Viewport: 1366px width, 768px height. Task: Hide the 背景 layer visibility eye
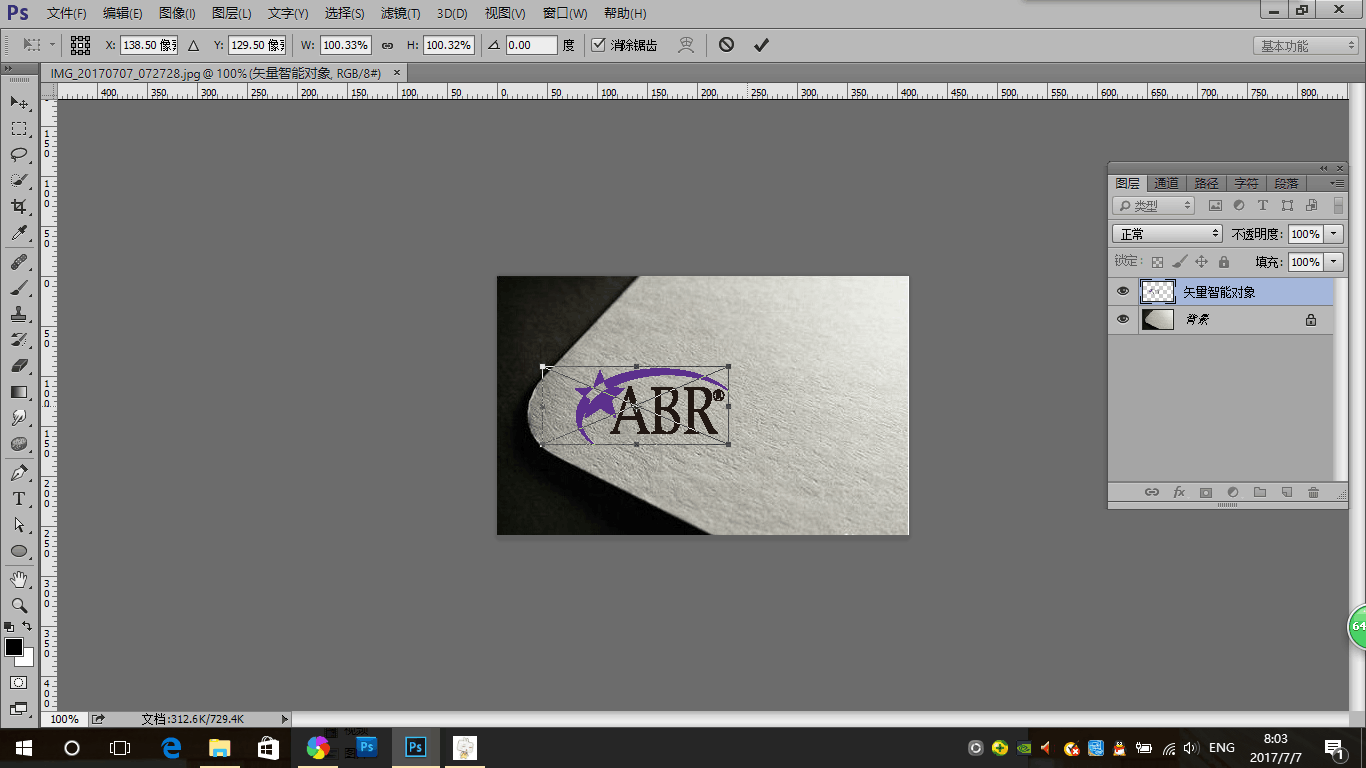[1123, 320]
